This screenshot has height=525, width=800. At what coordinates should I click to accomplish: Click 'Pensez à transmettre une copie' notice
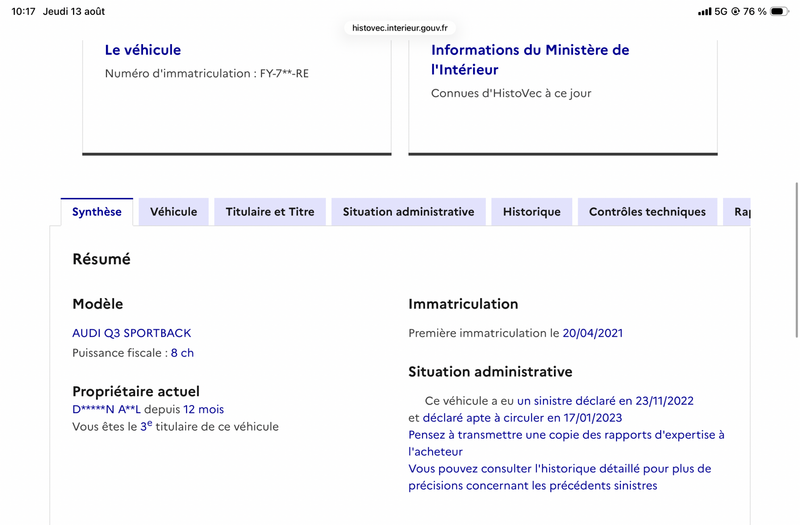(x=566, y=443)
